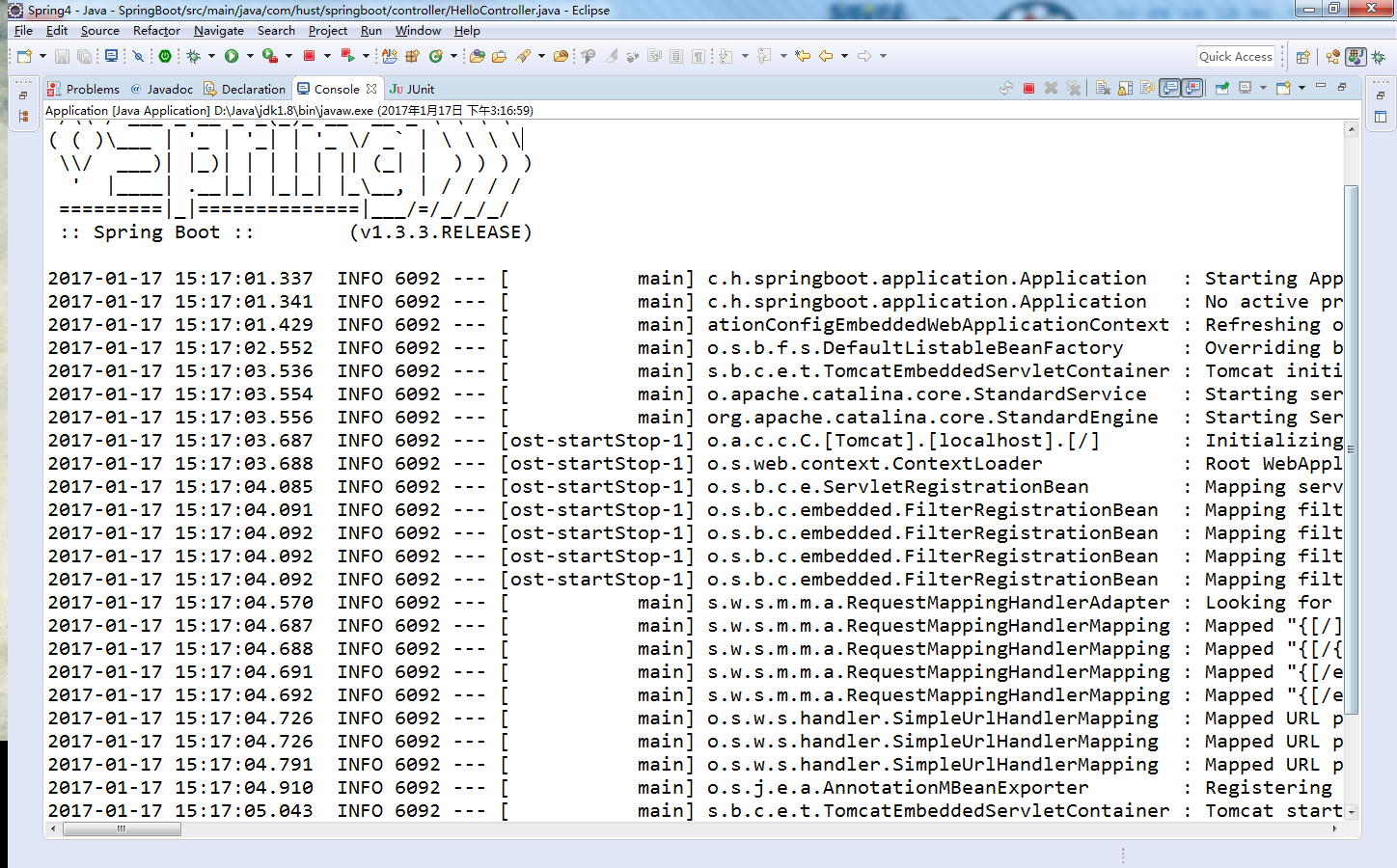Click the New Java Class icon
This screenshot has height=868, width=1397.
pos(435,56)
